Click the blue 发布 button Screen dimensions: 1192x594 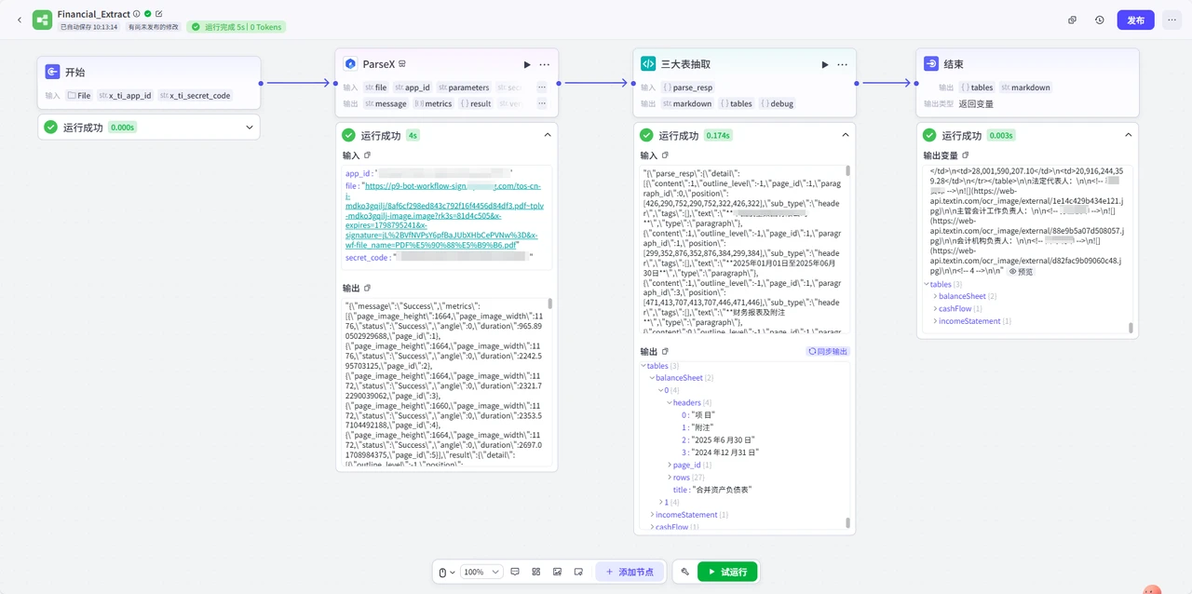pos(1136,21)
